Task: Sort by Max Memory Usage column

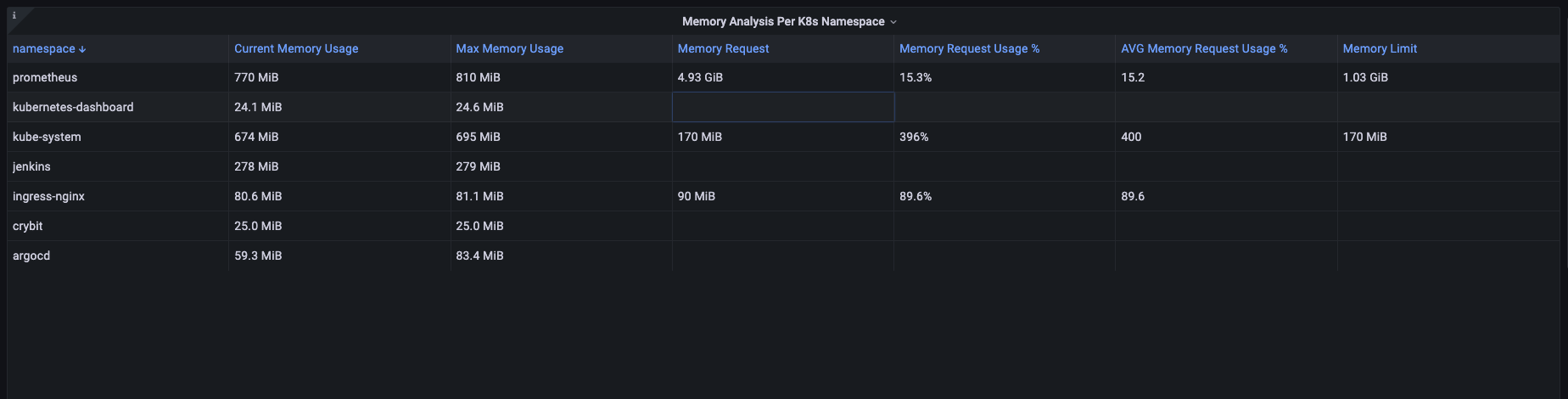Action: point(509,48)
